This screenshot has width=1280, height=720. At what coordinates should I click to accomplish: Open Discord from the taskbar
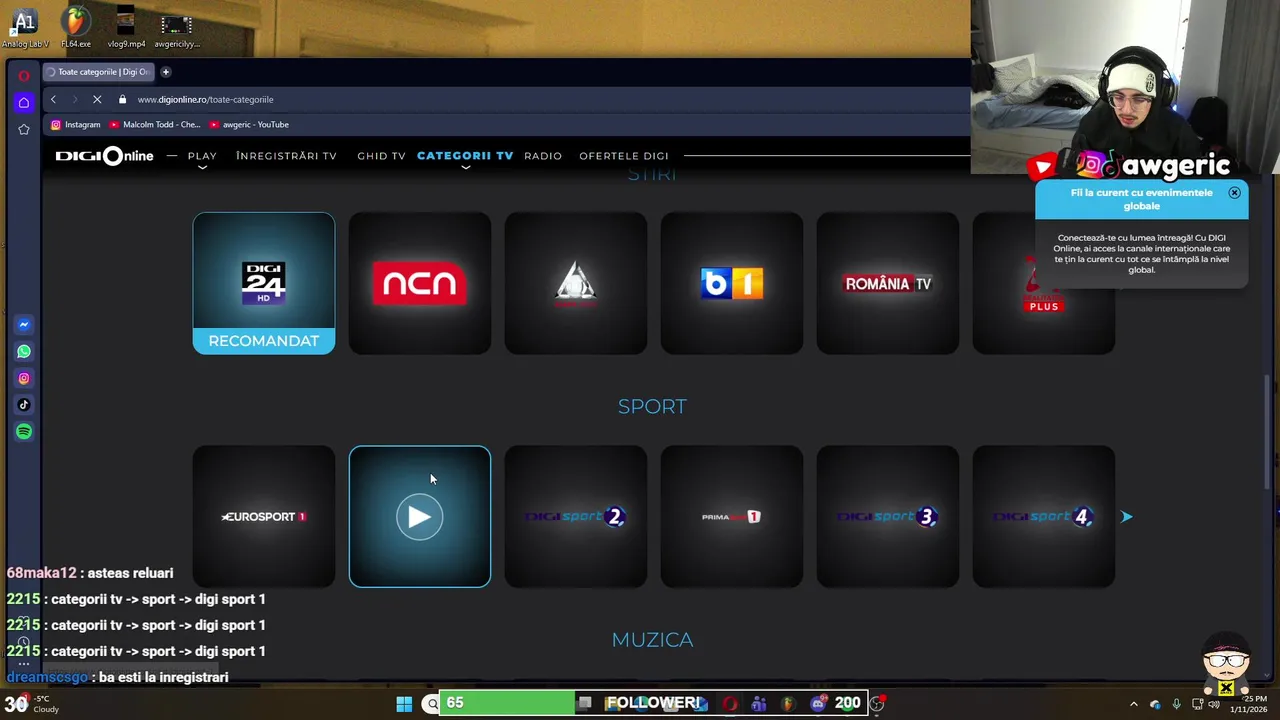818,704
